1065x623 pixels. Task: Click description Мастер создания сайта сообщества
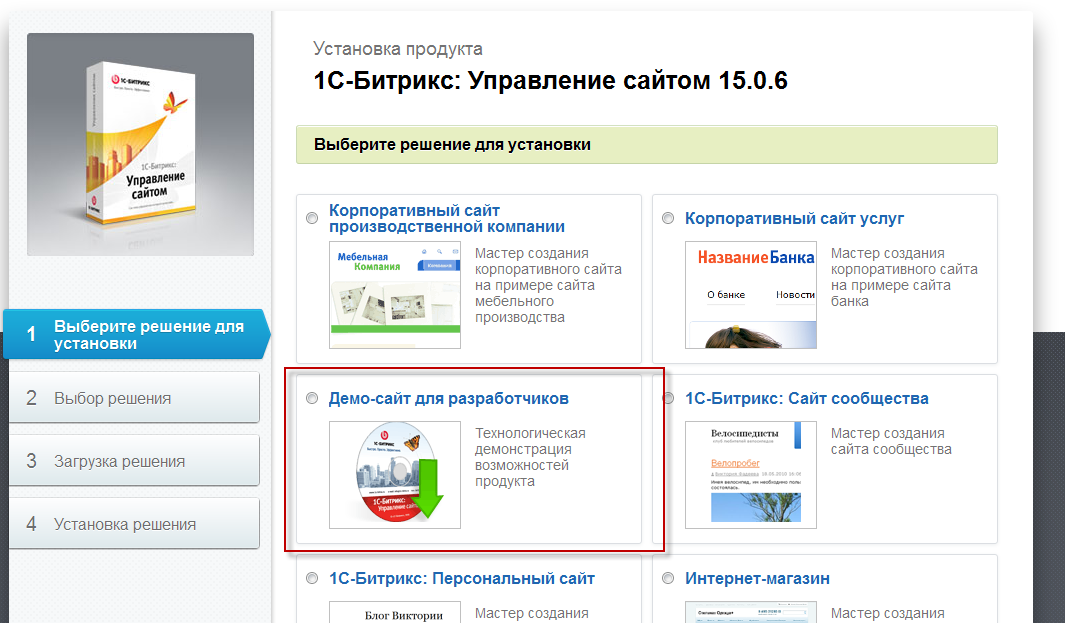891,441
